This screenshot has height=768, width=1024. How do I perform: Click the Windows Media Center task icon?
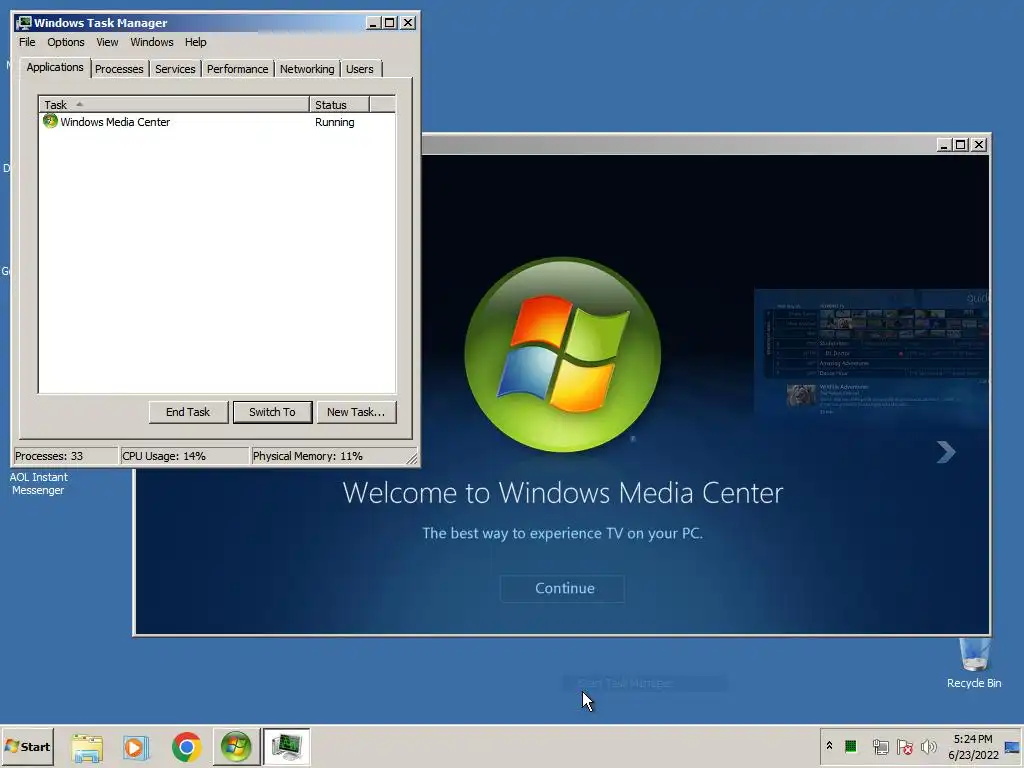(50, 121)
